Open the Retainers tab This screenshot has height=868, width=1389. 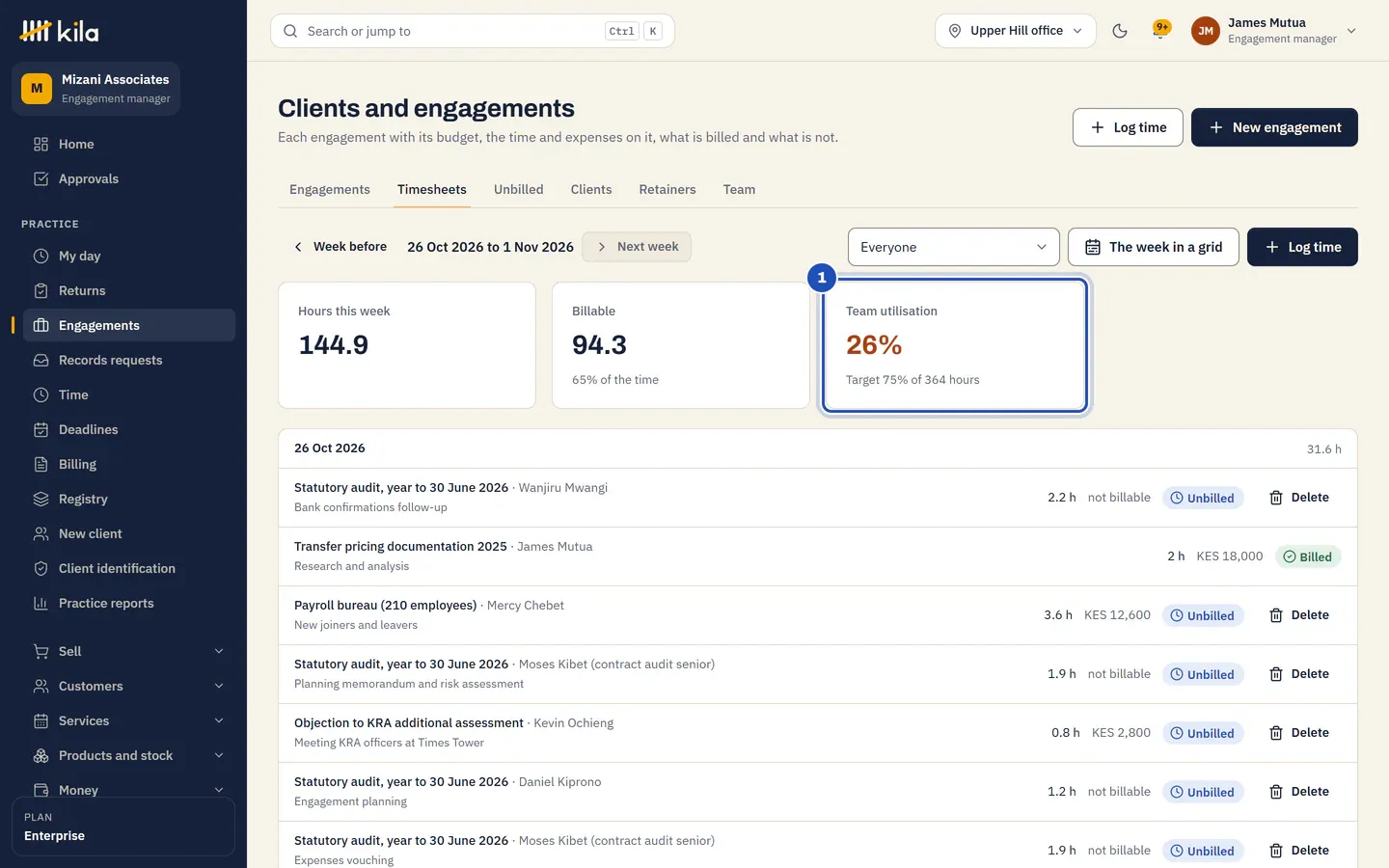point(667,190)
